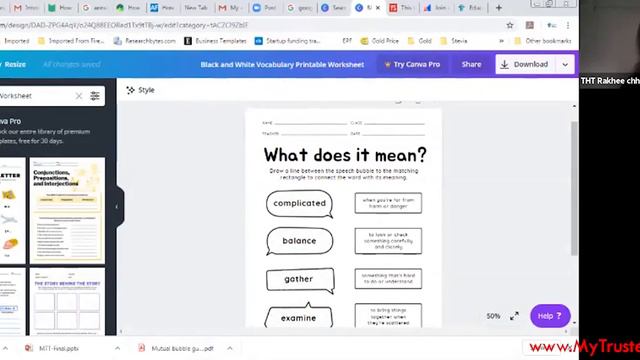Select the 'gather' speech bubble
The height and width of the screenshot is (360, 640).
[x=300, y=280]
